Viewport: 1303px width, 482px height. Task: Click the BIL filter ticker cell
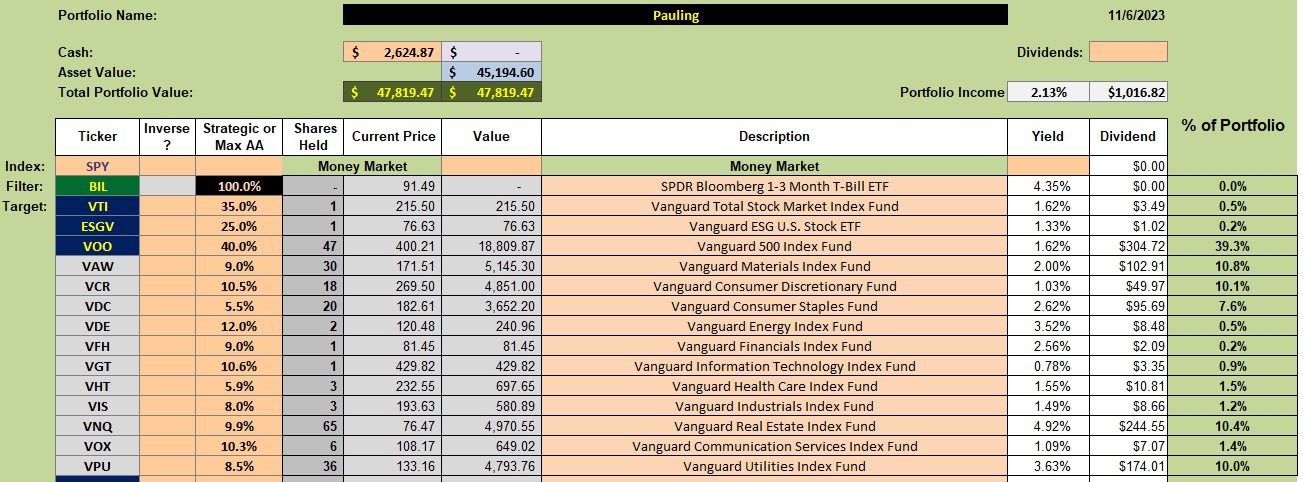tap(97, 186)
